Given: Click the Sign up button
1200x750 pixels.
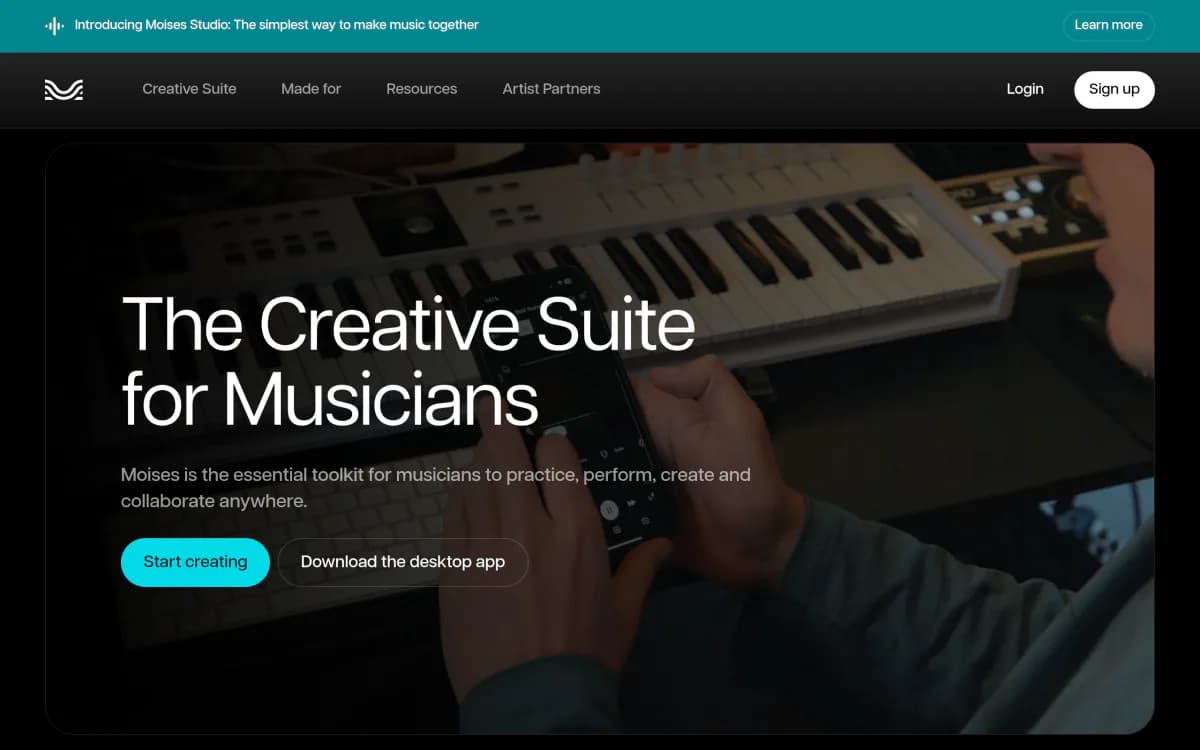Looking at the screenshot, I should (1114, 89).
